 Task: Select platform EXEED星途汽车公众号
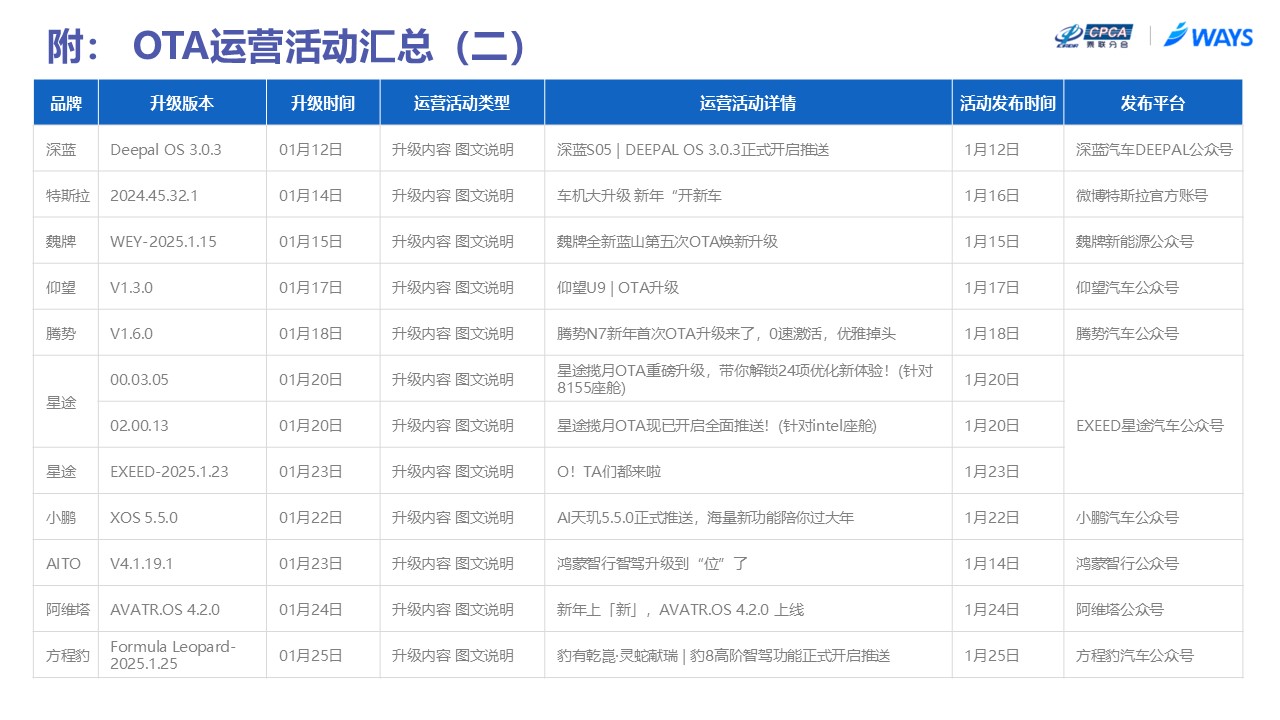coord(1150,426)
